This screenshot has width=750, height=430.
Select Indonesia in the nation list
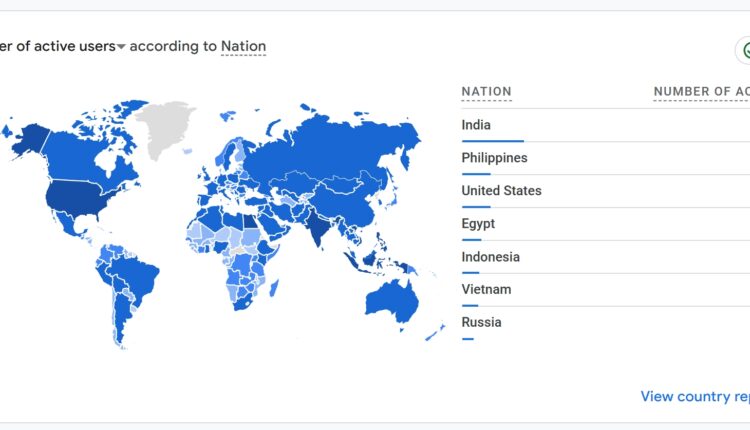(490, 257)
